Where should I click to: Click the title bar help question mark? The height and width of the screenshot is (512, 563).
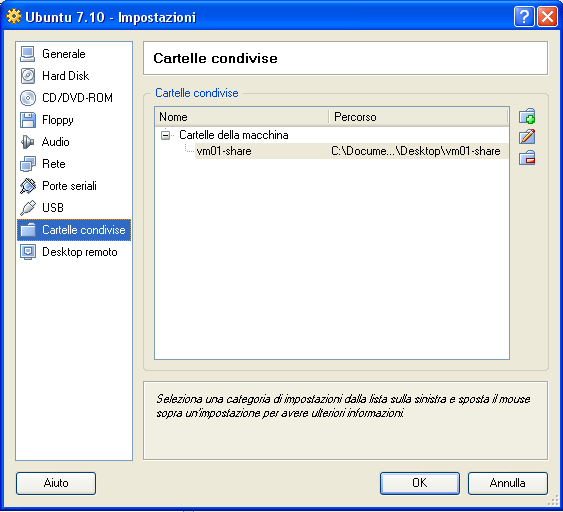pos(524,17)
